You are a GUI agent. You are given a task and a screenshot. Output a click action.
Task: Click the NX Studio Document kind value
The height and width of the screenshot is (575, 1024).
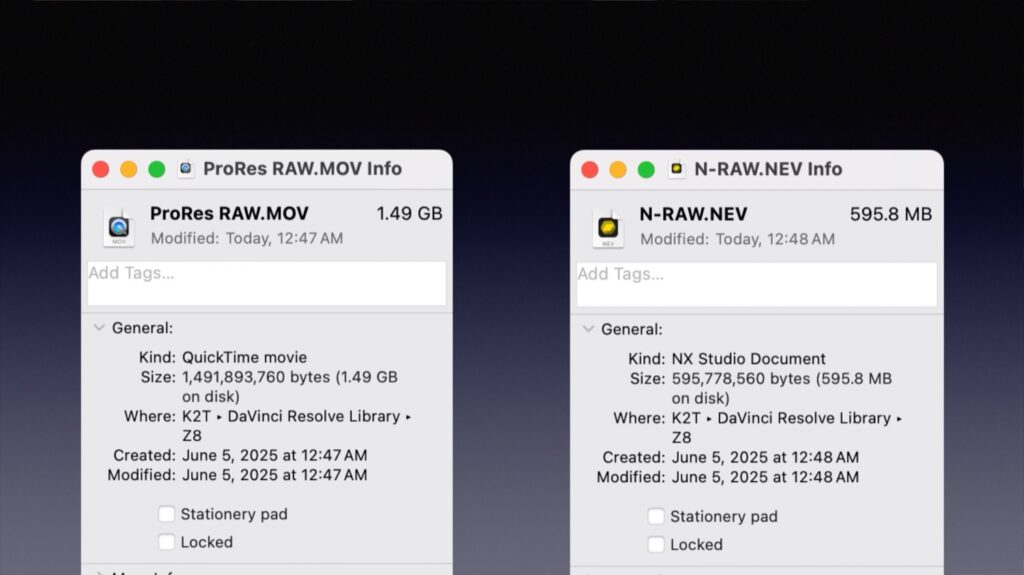748,359
